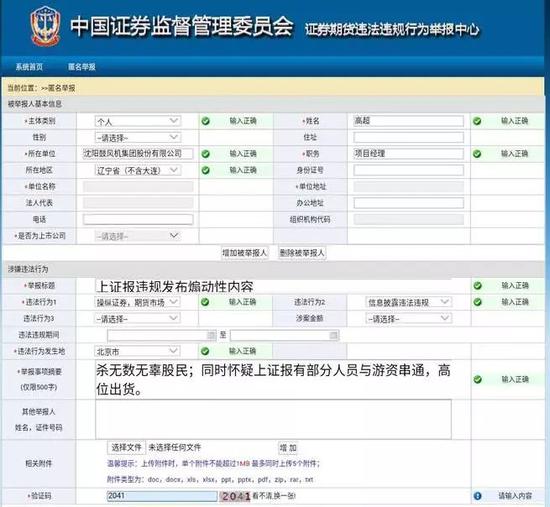Click the green check icon beside 违法行为1

205,302
